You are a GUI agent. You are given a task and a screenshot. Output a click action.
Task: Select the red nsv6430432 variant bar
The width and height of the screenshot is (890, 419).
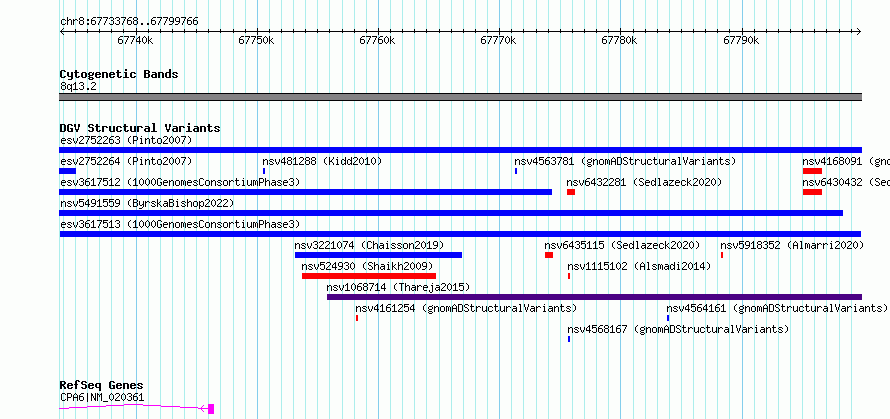point(812,192)
